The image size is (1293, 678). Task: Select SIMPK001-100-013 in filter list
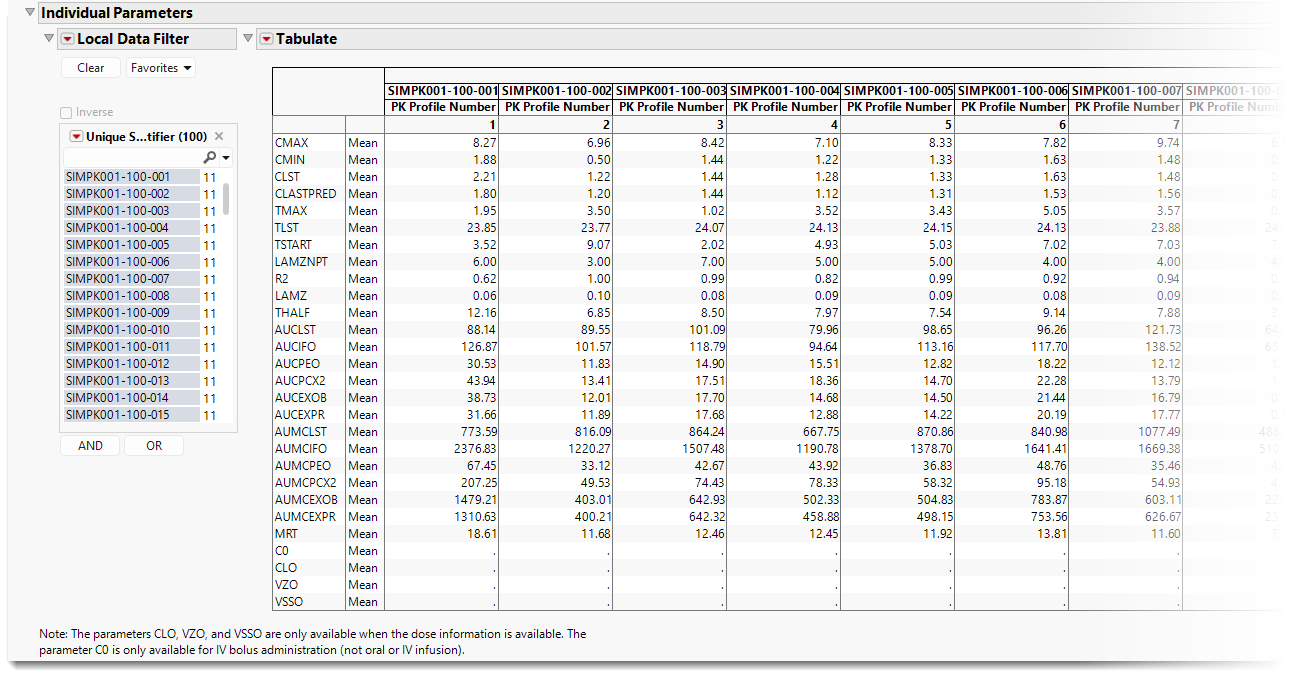[132, 381]
